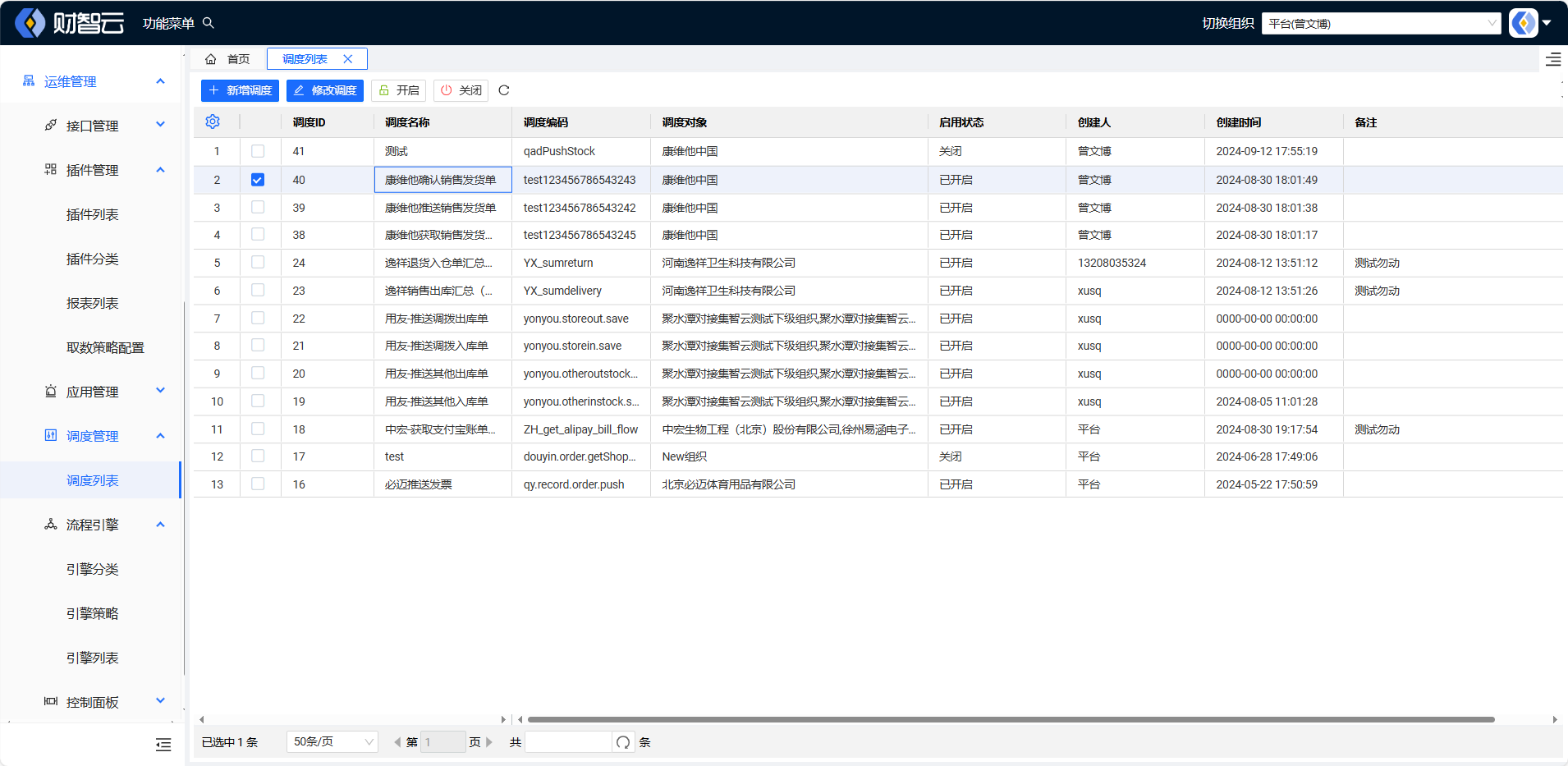Click the refresh icon in the toolbar
The width and height of the screenshot is (1568, 766).
[504, 90]
